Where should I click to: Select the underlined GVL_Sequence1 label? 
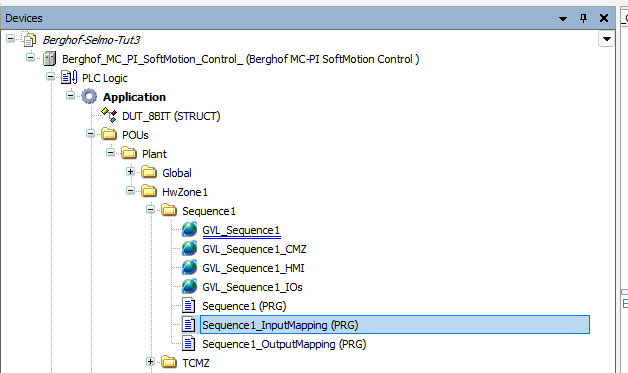pos(241,230)
